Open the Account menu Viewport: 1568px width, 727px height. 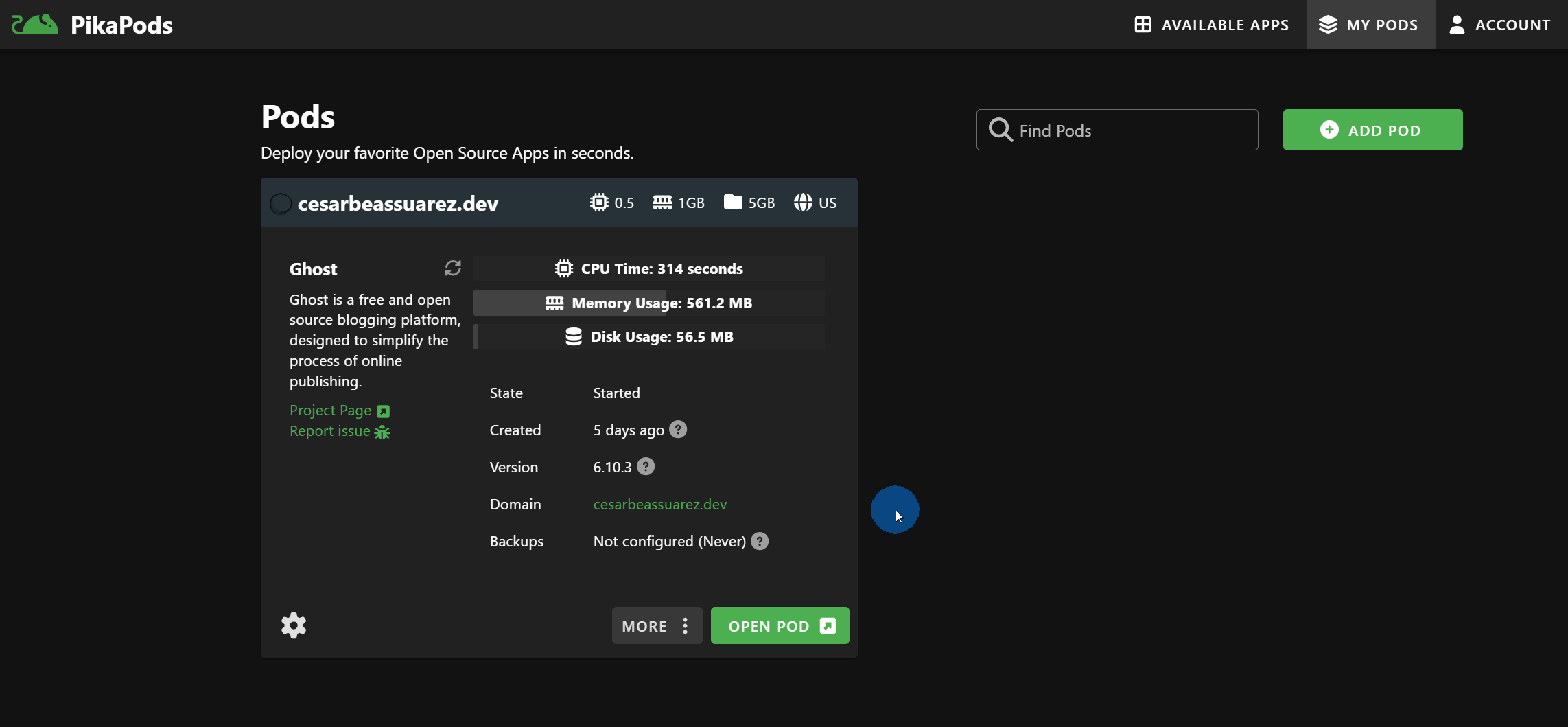[x=1500, y=25]
